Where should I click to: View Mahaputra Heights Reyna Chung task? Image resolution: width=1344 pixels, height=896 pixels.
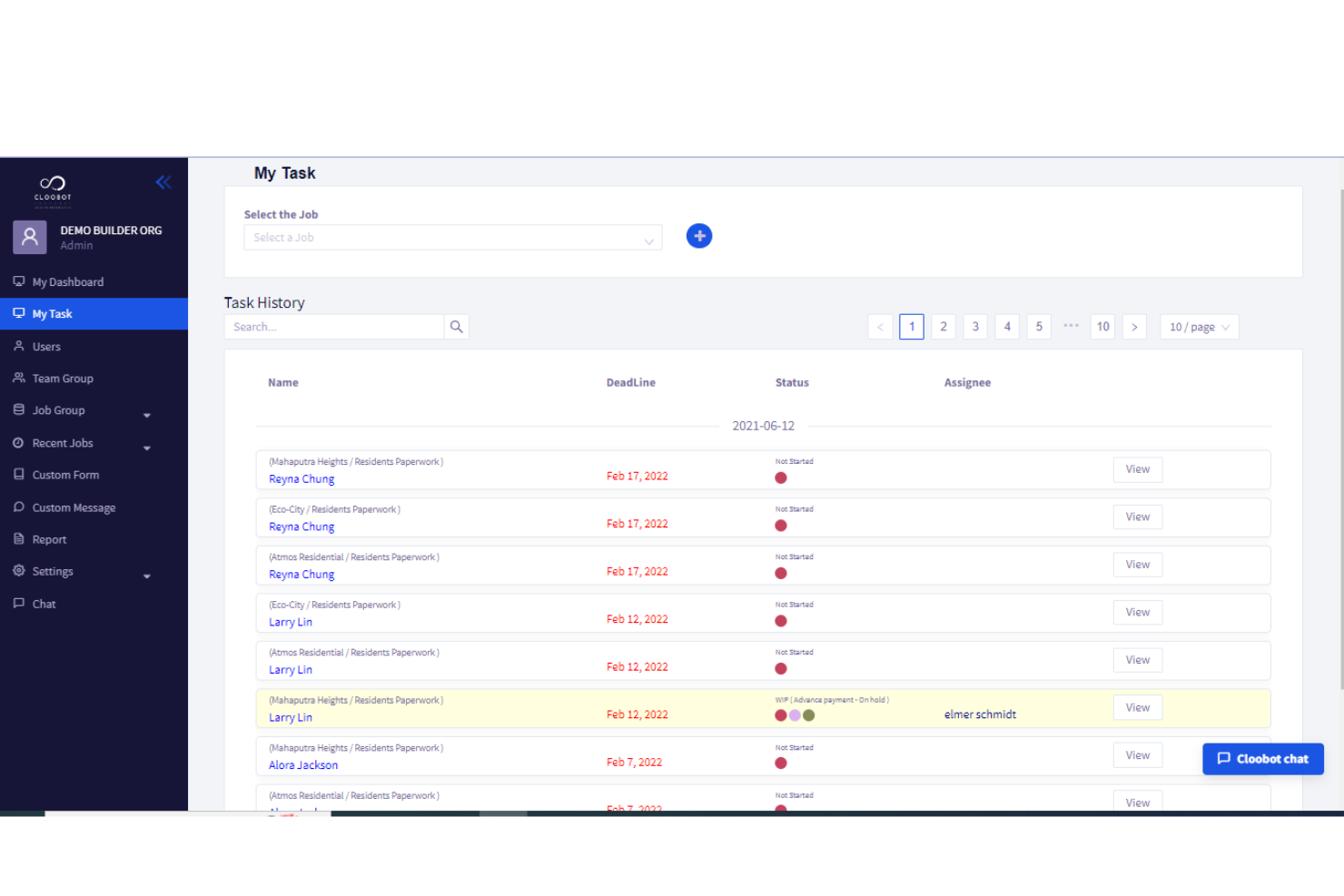pyautogui.click(x=1138, y=469)
